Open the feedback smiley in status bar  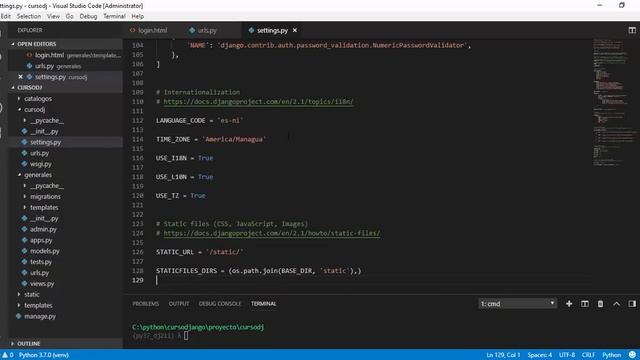pos(632,355)
